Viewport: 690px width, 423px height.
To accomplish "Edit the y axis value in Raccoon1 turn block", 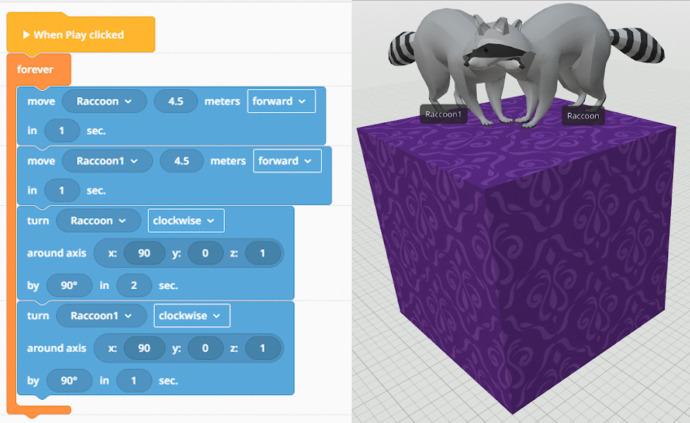I will coord(205,347).
